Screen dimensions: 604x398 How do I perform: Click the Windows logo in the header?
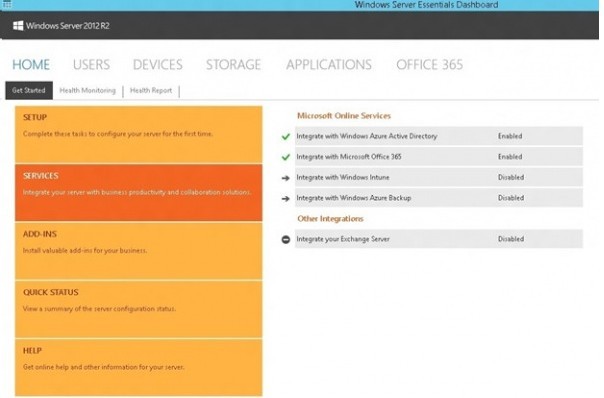18,26
